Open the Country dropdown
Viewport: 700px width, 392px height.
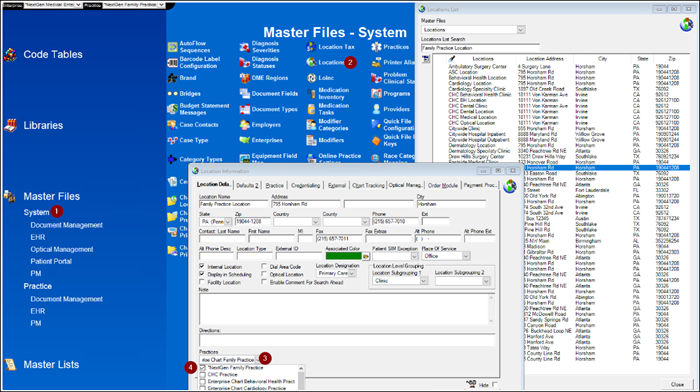point(315,222)
